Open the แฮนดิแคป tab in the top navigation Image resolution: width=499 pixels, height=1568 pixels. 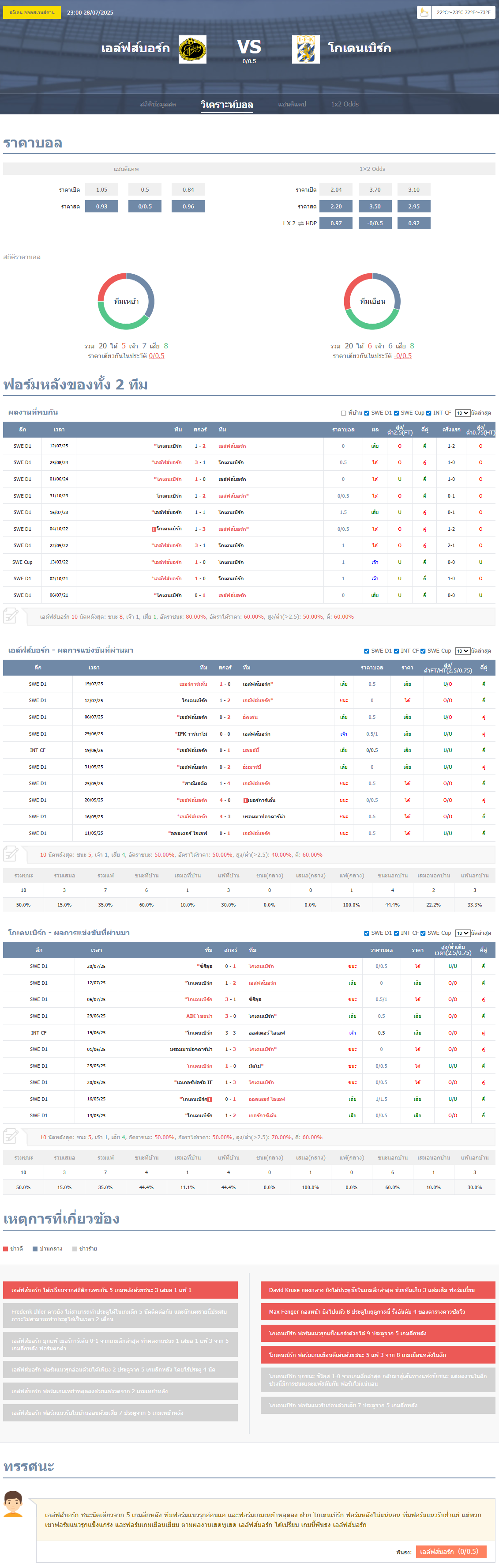292,104
